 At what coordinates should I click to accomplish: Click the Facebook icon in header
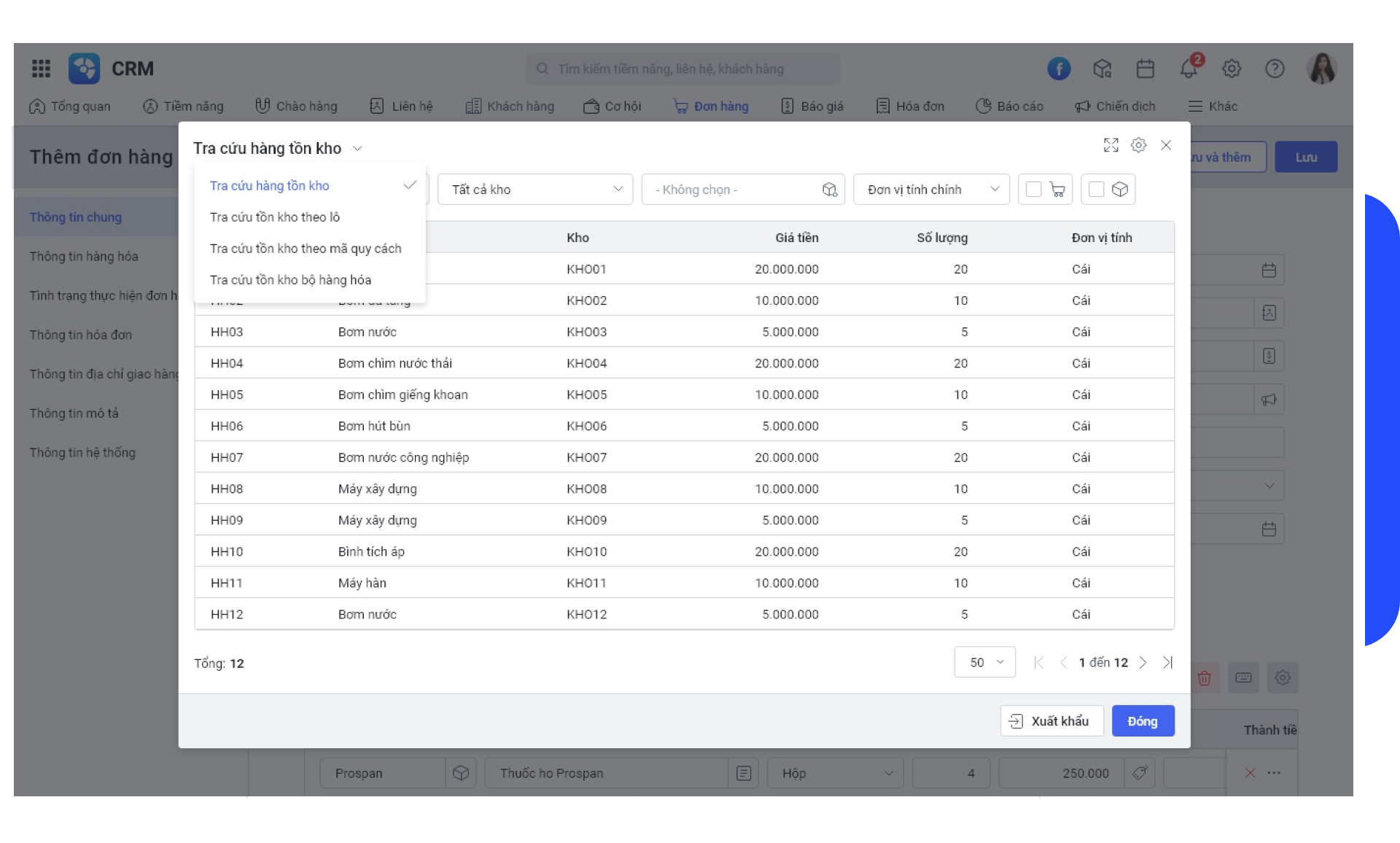pos(1059,69)
